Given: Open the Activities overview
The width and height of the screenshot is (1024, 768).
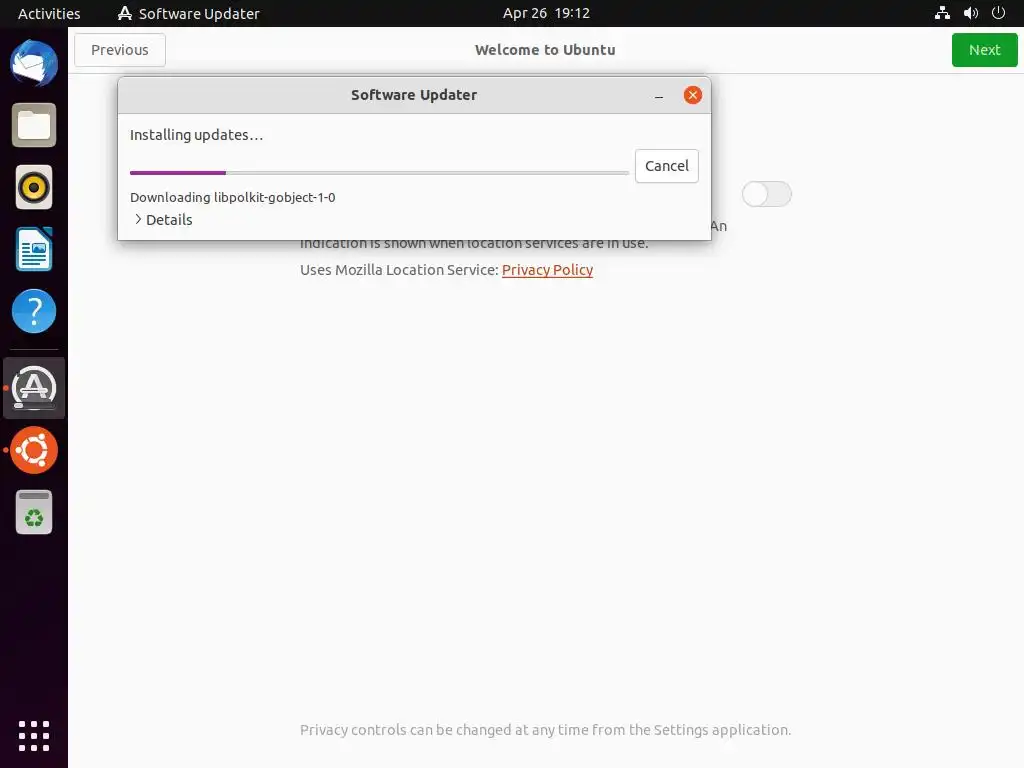Looking at the screenshot, I should [49, 13].
